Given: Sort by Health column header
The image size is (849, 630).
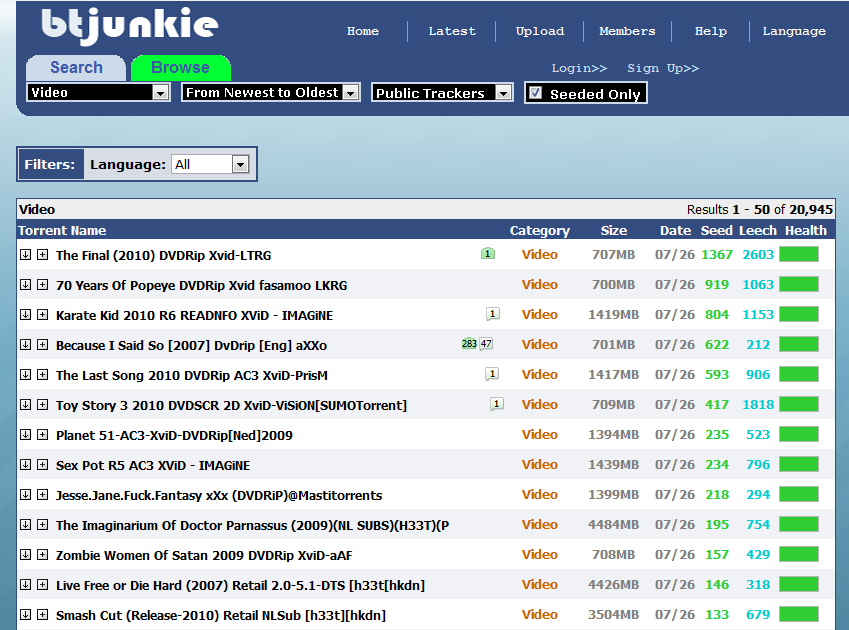Looking at the screenshot, I should pyautogui.click(x=806, y=231).
